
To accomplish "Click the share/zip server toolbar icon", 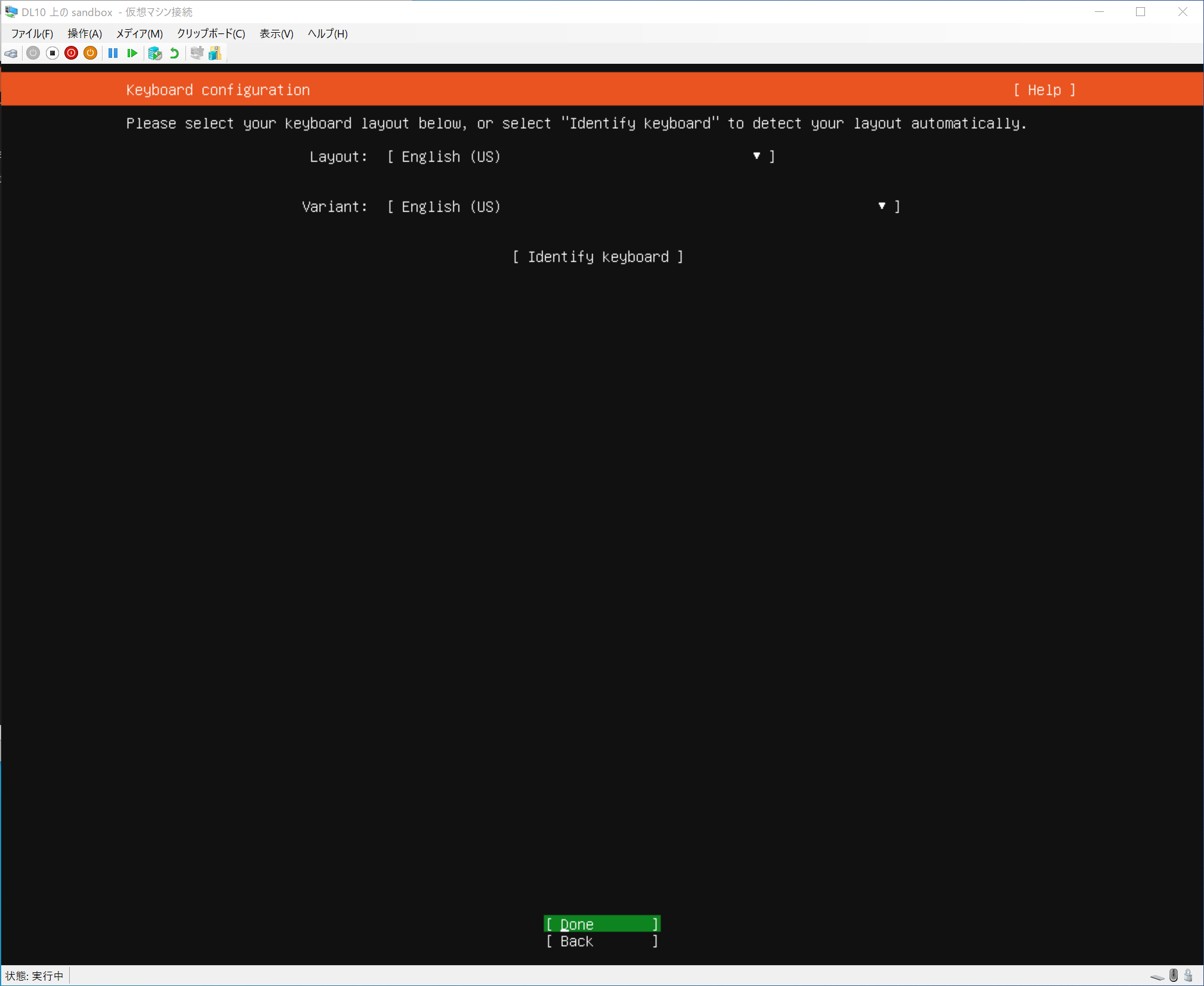I will [x=215, y=54].
